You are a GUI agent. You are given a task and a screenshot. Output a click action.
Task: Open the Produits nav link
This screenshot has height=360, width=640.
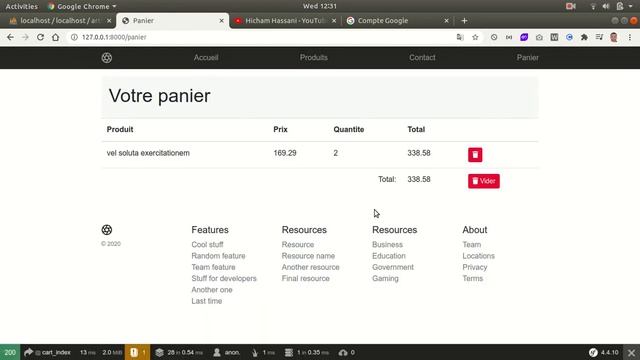(x=313, y=58)
